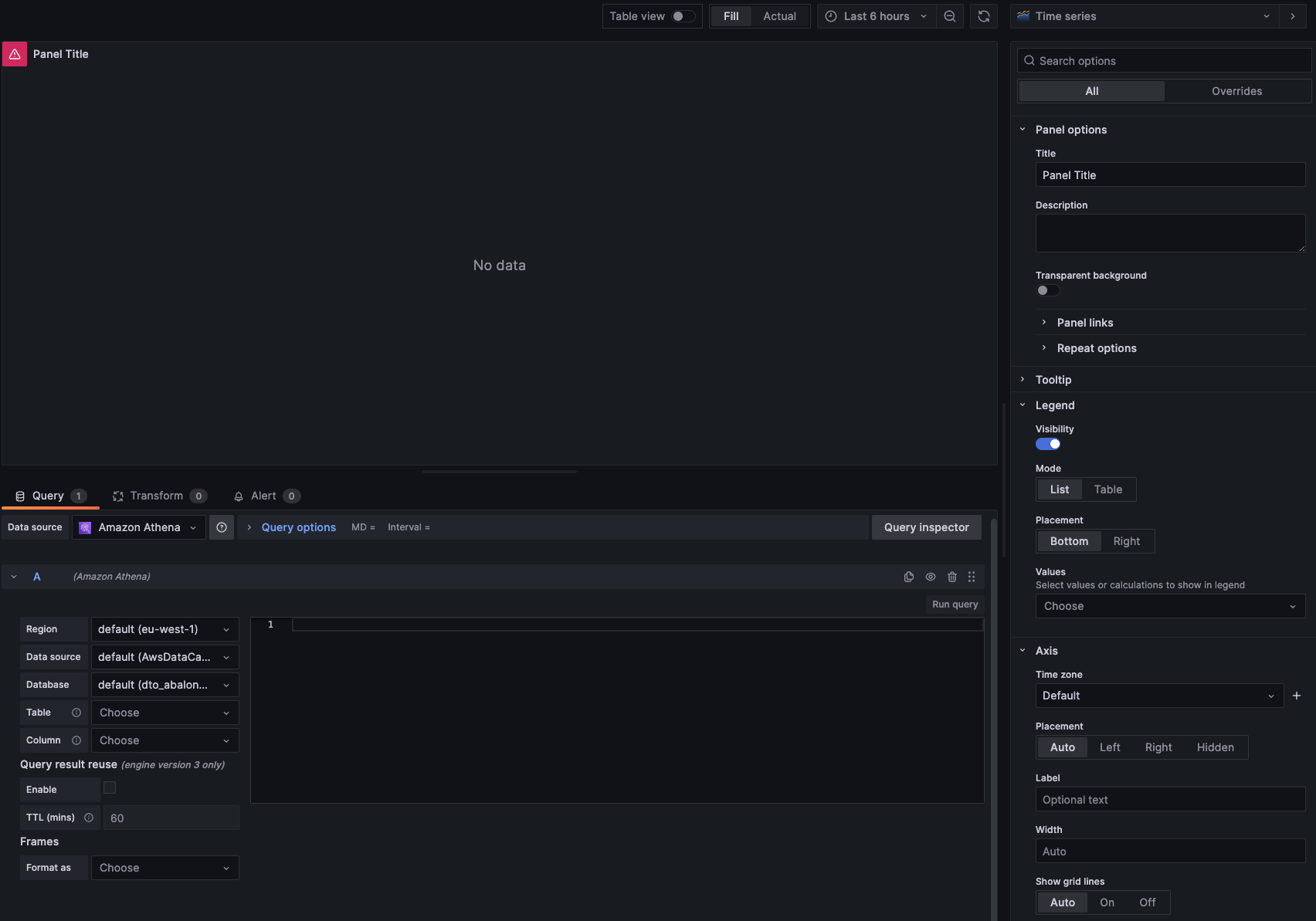1316x921 pixels.
Task: Switch to the Query tab
Action: pyautogui.click(x=50, y=496)
